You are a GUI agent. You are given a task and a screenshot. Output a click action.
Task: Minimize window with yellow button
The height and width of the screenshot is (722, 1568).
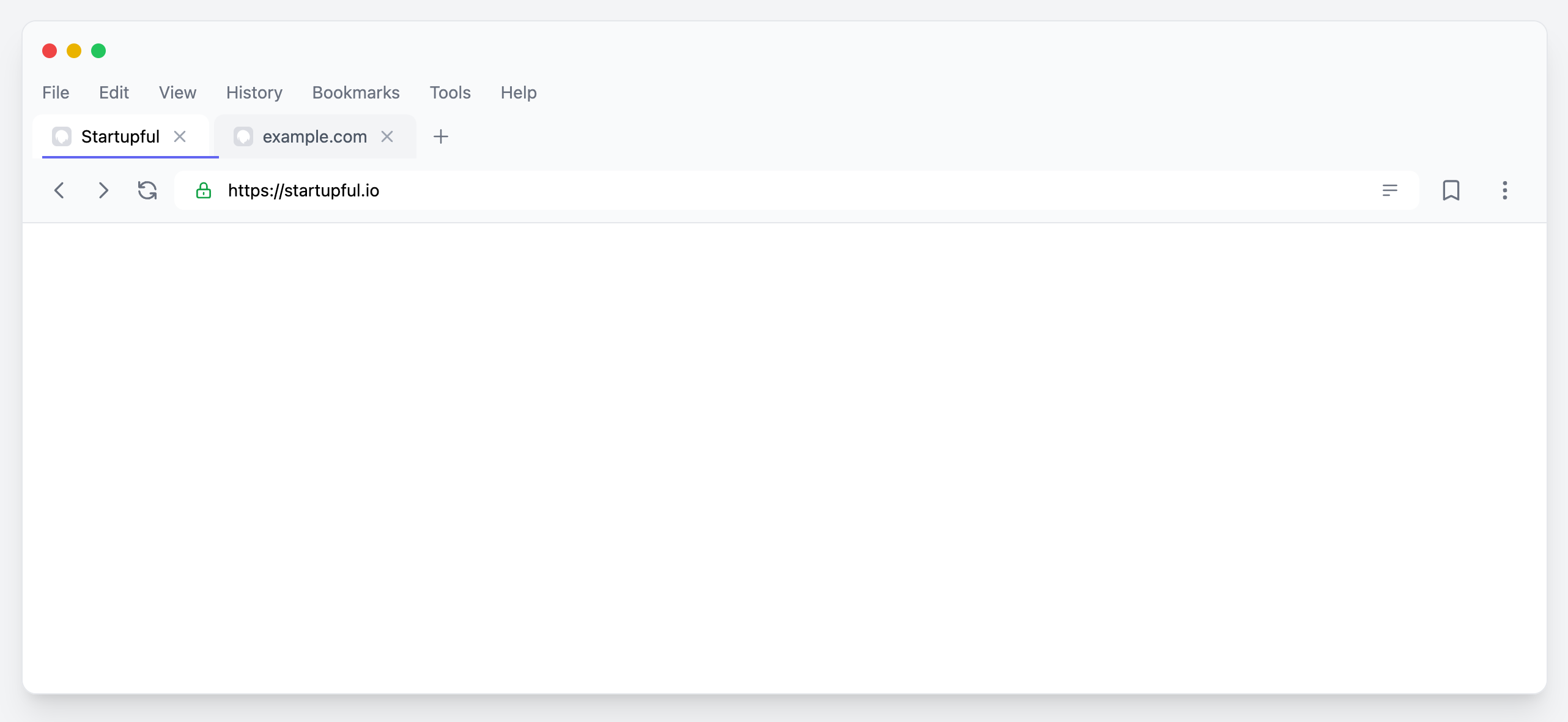74,51
